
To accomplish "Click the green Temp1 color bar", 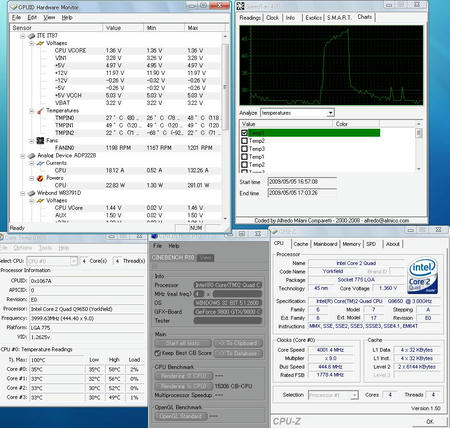I will tap(314, 133).
